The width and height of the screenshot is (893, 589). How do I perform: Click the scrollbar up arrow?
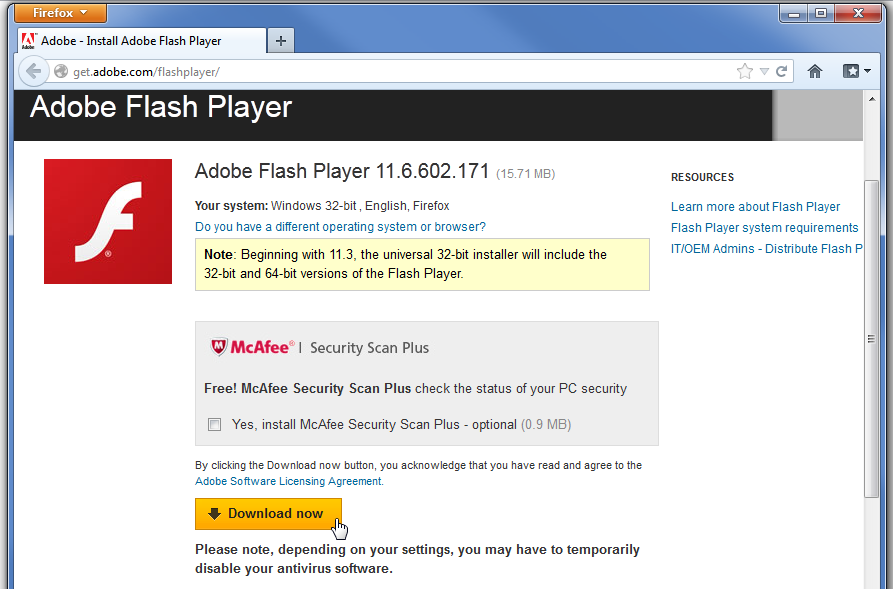872,99
